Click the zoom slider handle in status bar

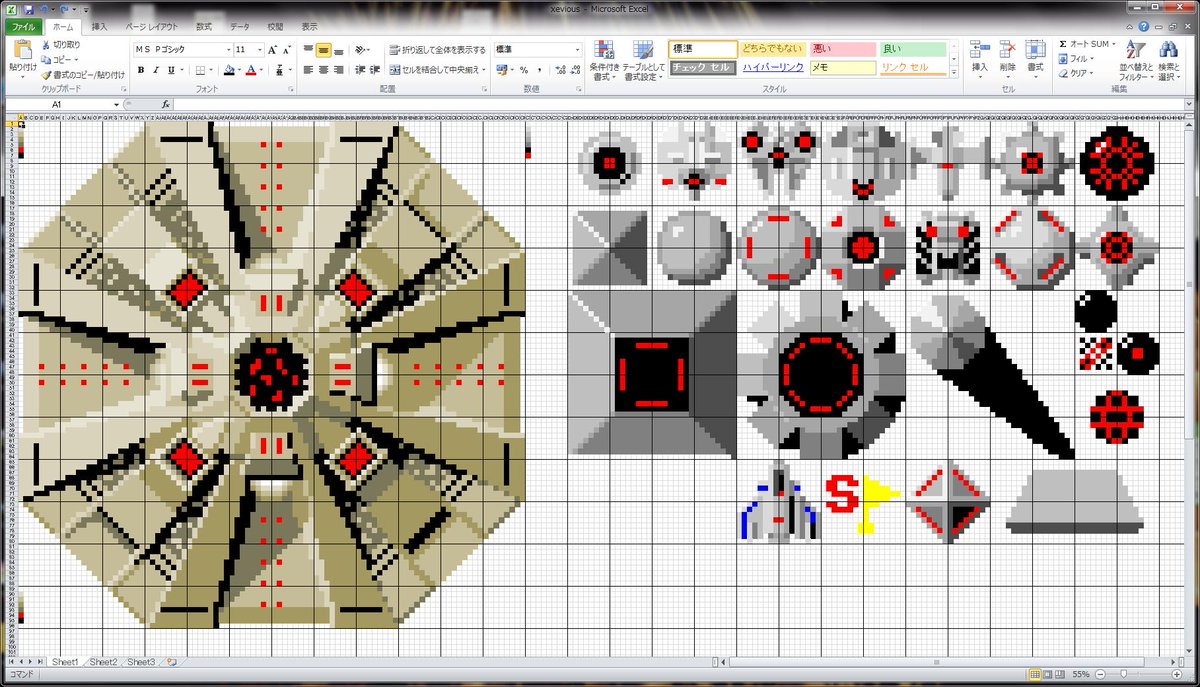[x=1124, y=674]
